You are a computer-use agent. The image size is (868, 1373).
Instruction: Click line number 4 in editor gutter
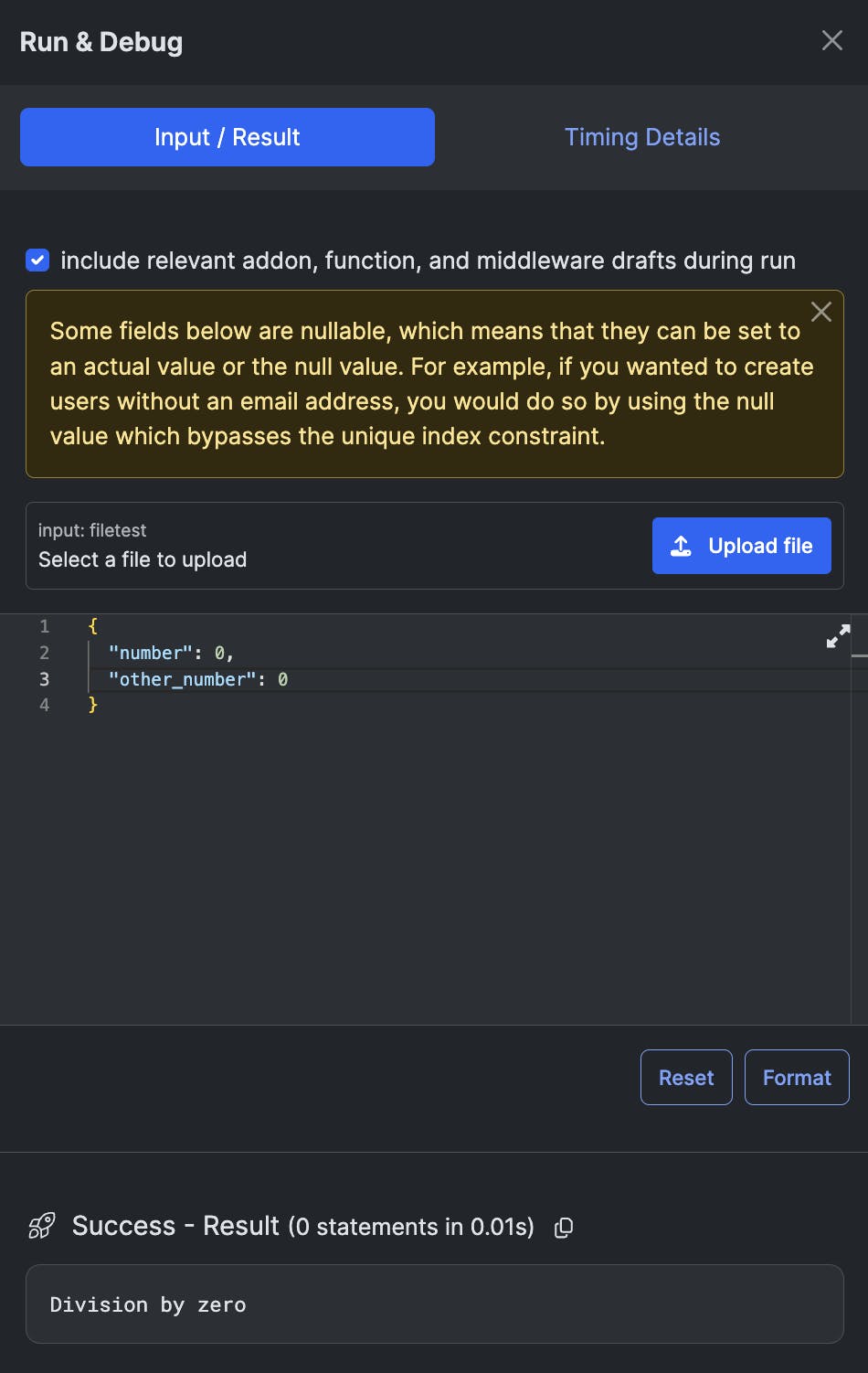(x=44, y=705)
